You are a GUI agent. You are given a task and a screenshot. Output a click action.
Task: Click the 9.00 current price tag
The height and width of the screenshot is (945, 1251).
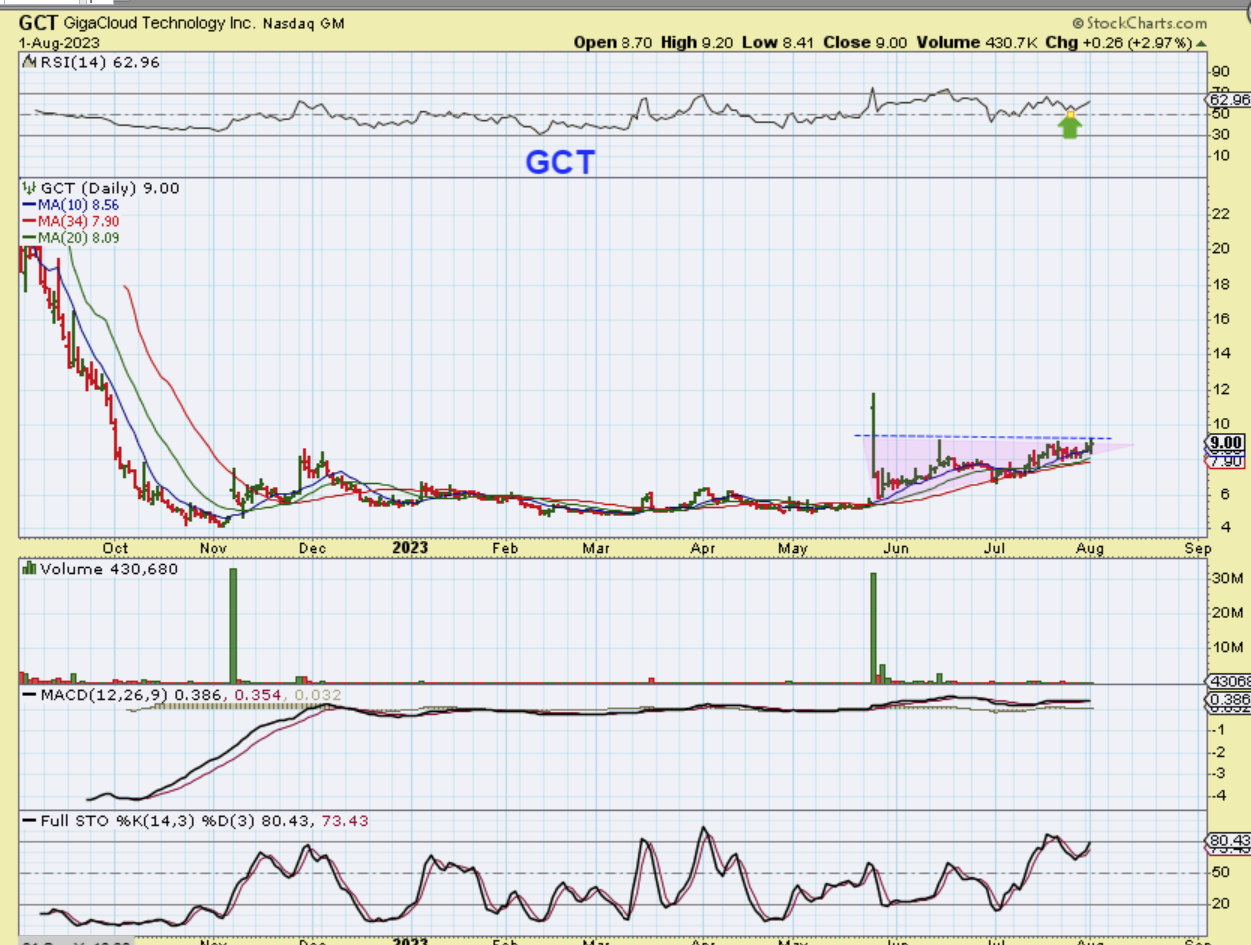point(1227,442)
